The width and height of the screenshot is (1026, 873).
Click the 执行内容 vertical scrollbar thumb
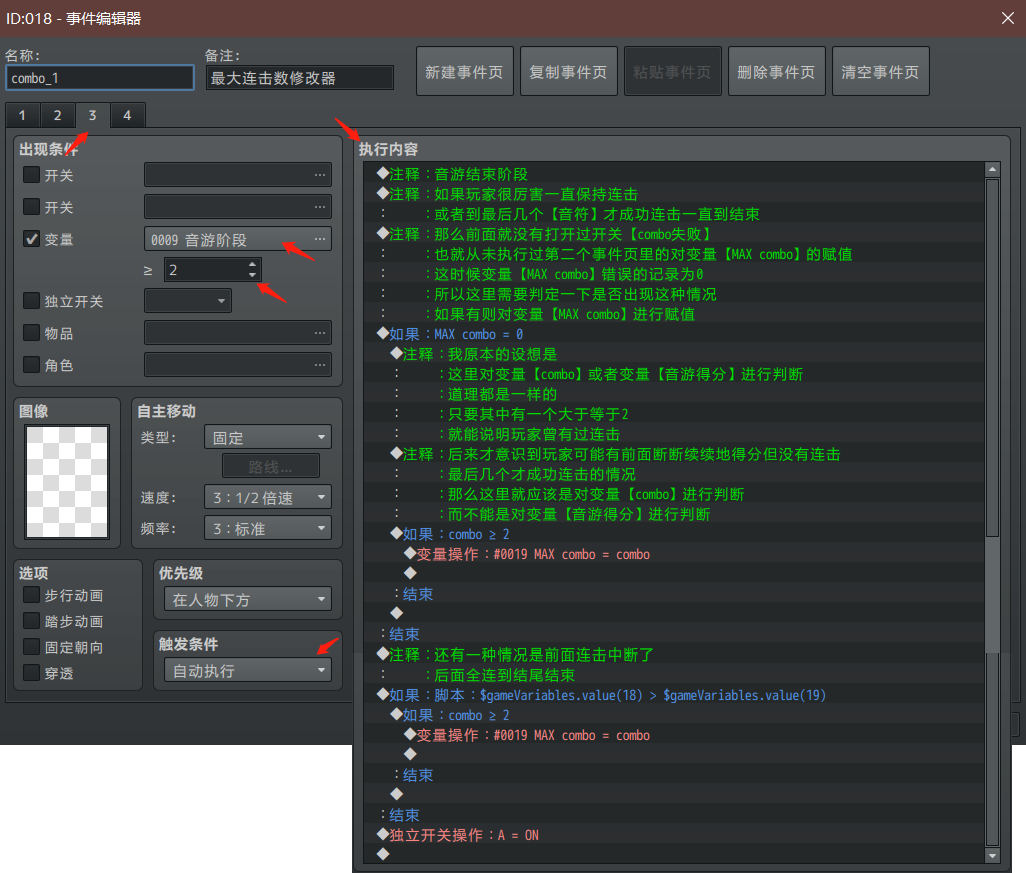[x=993, y=357]
